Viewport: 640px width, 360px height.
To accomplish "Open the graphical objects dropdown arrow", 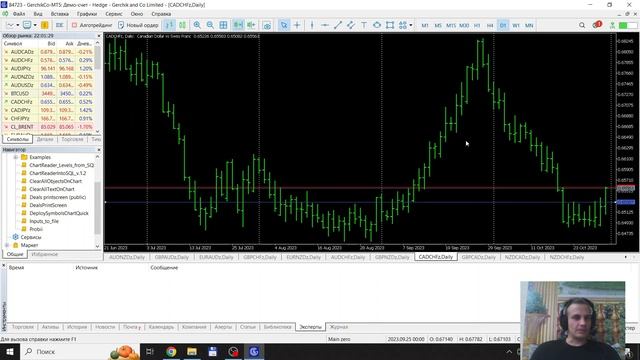I will (x=411, y=25).
